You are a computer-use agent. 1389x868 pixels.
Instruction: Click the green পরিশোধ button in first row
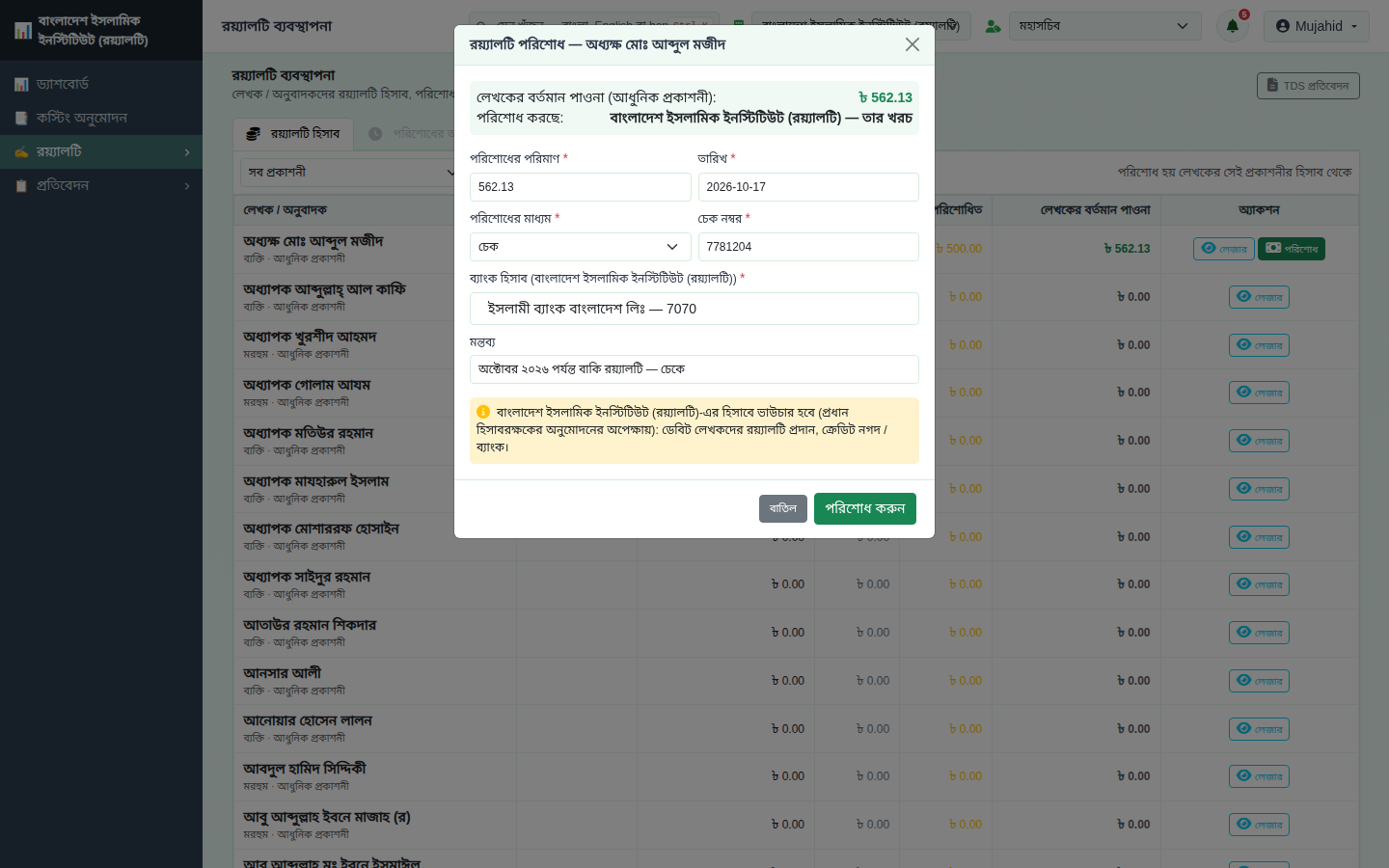pos(1292,249)
